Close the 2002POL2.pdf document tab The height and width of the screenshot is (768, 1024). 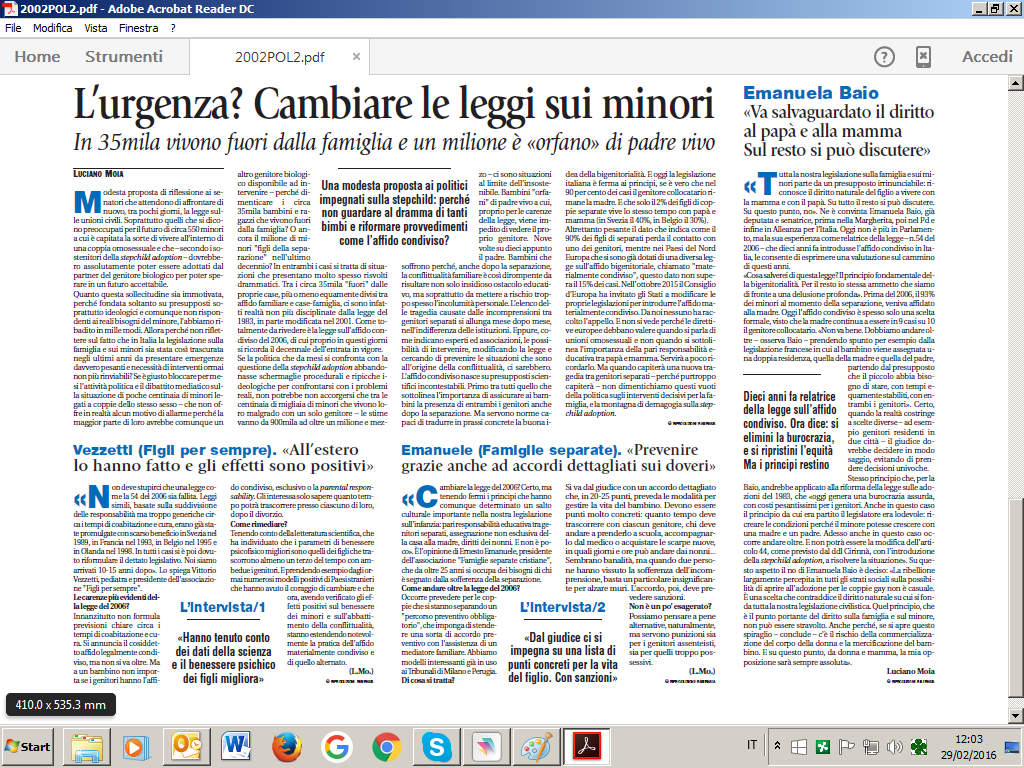pyautogui.click(x=357, y=57)
